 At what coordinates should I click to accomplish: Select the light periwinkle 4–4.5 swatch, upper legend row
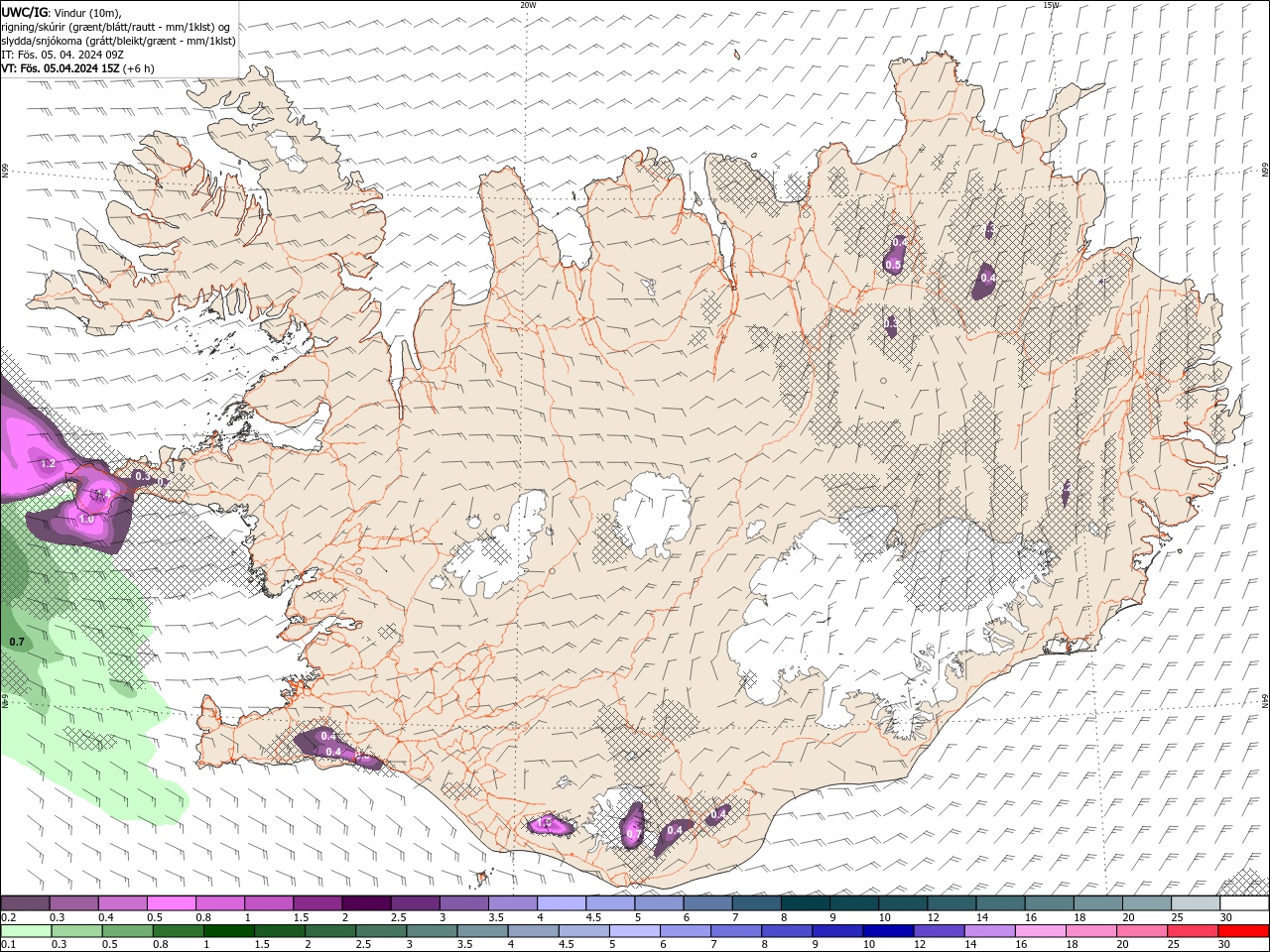pyautogui.click(x=562, y=903)
